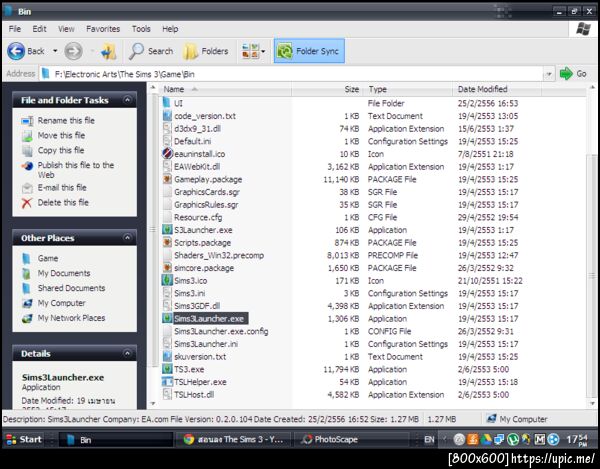Viewport: 600px width, 469px height.
Task: Open the address bar dropdown arrow
Action: coord(549,74)
